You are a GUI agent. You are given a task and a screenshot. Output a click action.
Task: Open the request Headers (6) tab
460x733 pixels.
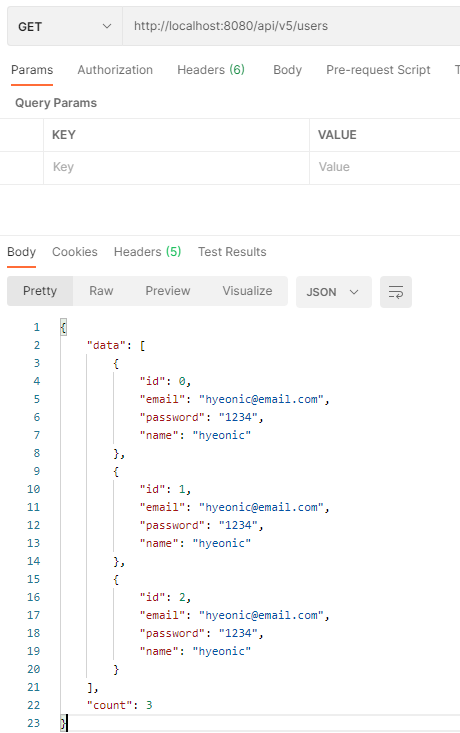click(x=211, y=70)
